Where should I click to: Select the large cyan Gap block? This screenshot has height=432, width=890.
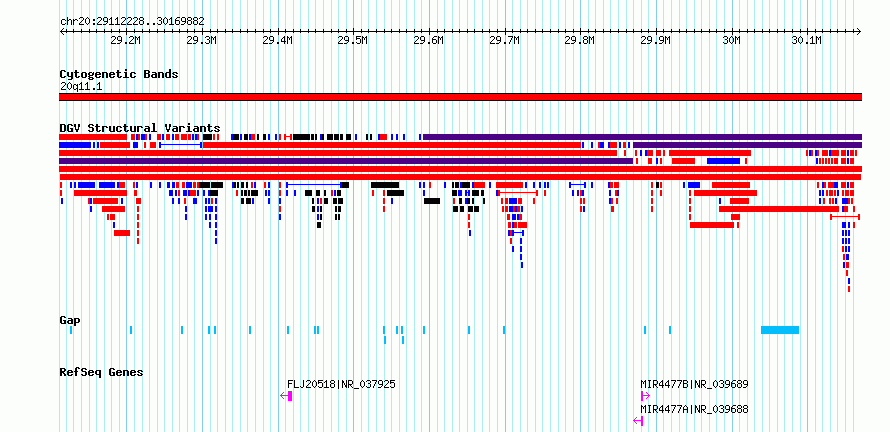pos(780,330)
